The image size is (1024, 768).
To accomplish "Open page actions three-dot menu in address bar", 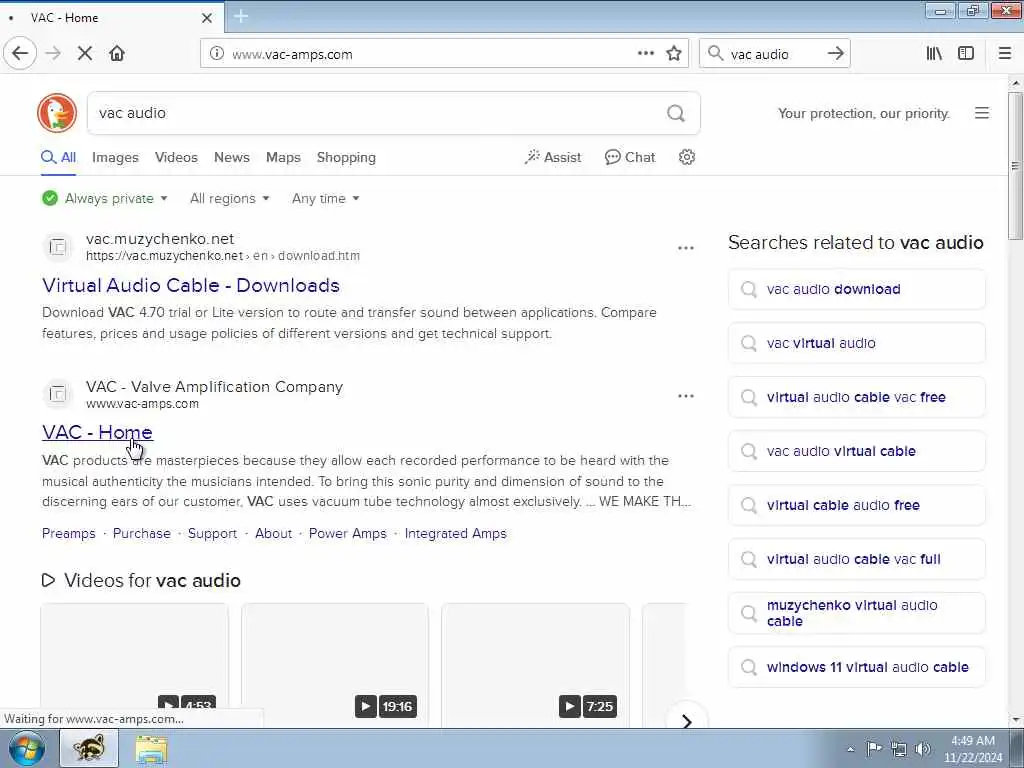I will (645, 54).
